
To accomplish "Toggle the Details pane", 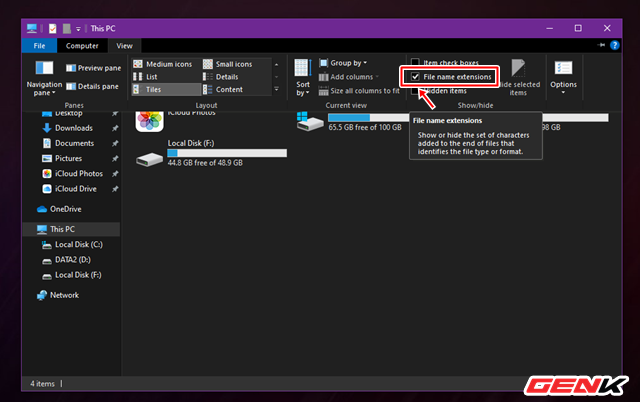I will coord(92,86).
